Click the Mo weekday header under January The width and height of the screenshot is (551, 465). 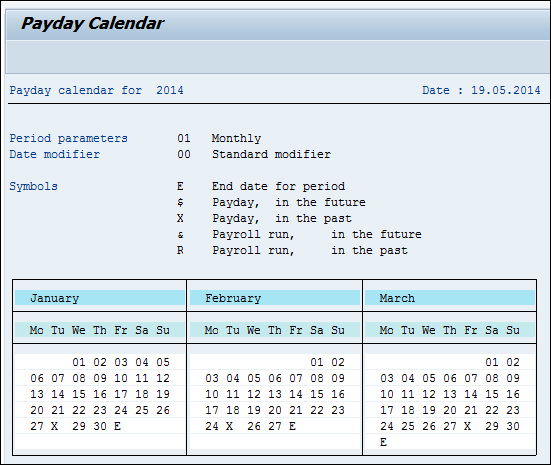(x=37, y=330)
